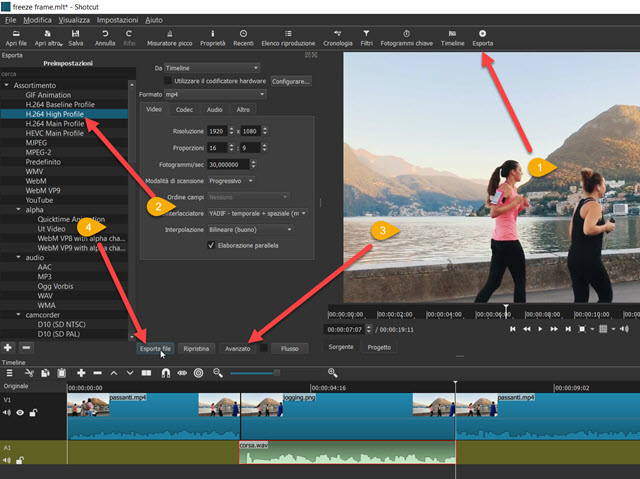
Task: Open the Apri file toolbar icon
Action: click(x=16, y=38)
